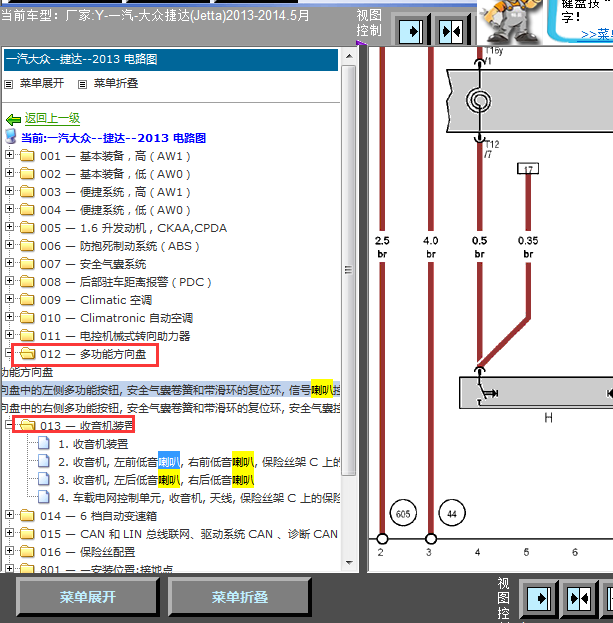Click folder icon for 016 保险丝配置

[27, 551]
